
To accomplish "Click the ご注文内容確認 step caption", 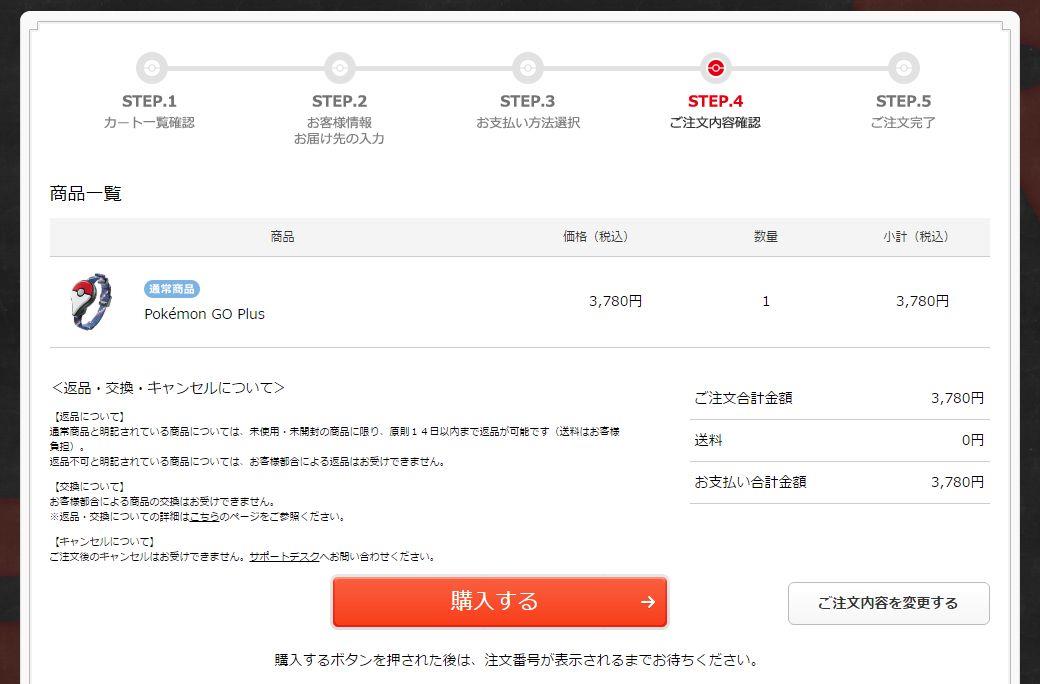I will pyautogui.click(x=715, y=123).
